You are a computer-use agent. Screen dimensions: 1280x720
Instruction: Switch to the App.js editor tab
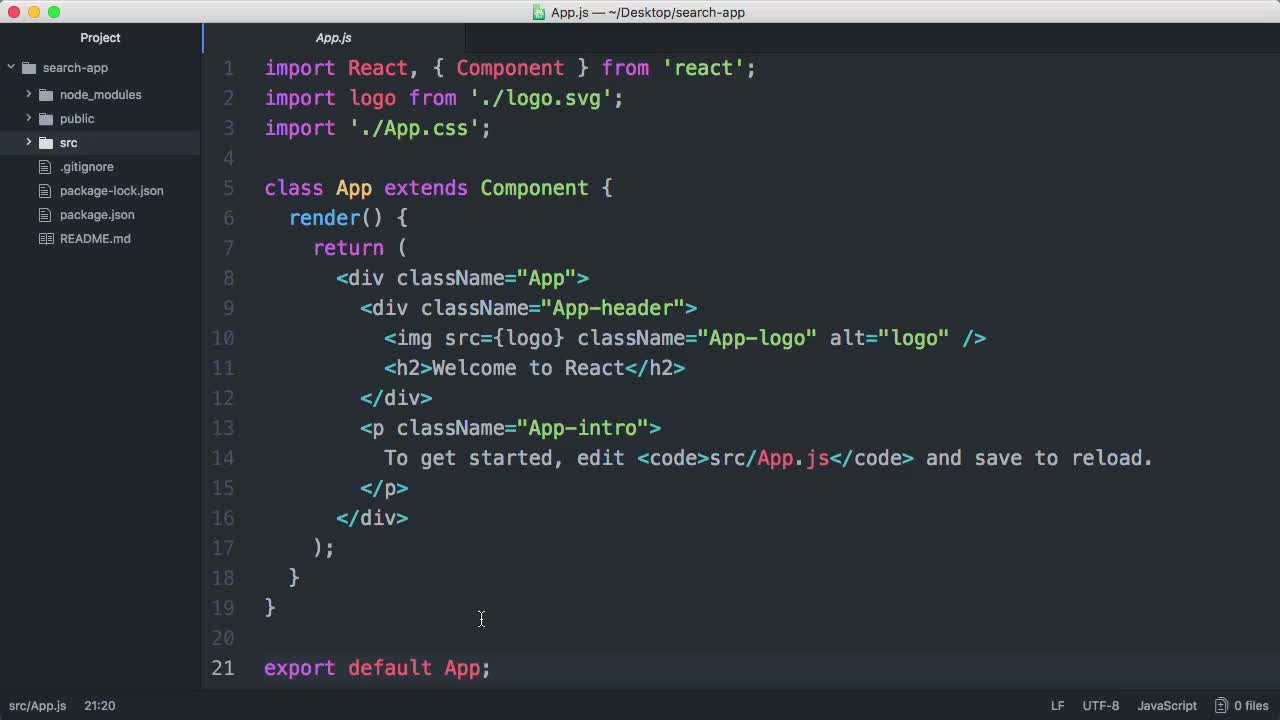333,38
